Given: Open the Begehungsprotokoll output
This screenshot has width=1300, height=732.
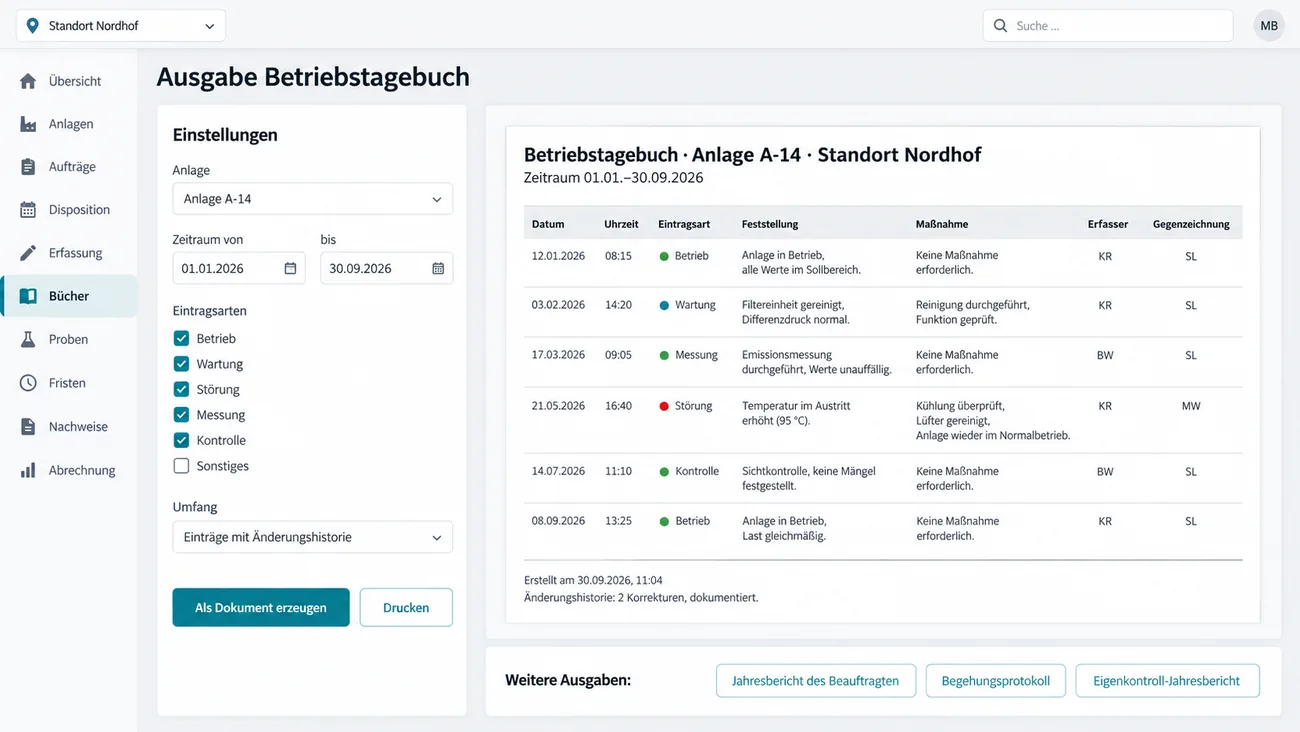Looking at the screenshot, I should pyautogui.click(x=996, y=681).
